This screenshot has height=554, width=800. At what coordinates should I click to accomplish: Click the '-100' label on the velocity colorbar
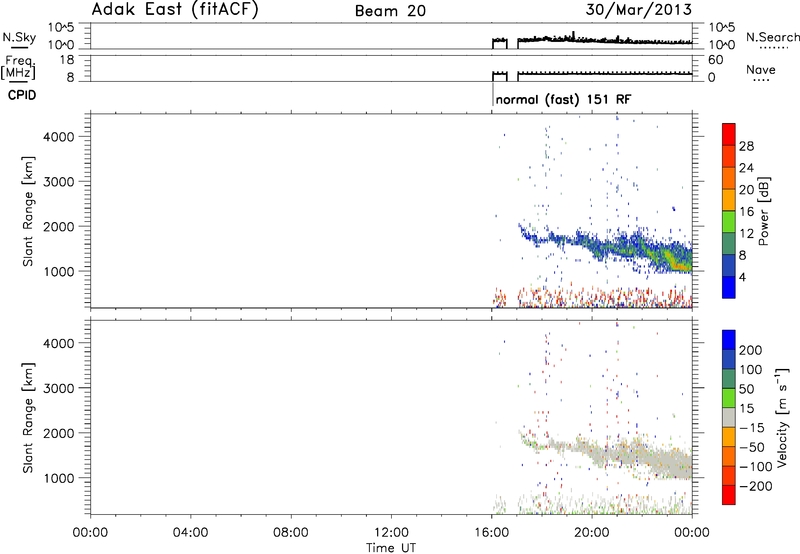coord(756,466)
